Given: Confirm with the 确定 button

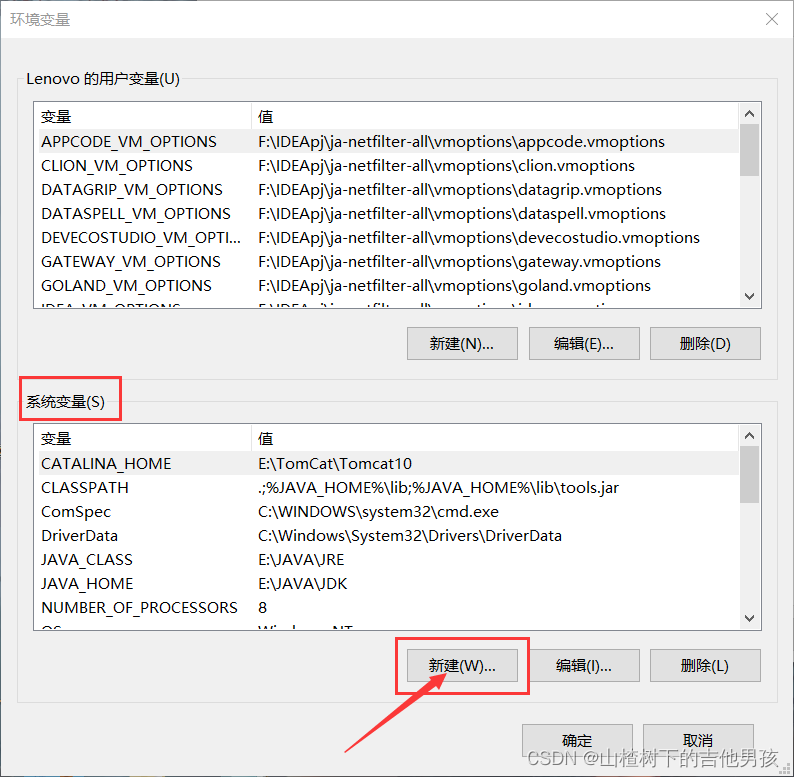Looking at the screenshot, I should pyautogui.click(x=577, y=741).
